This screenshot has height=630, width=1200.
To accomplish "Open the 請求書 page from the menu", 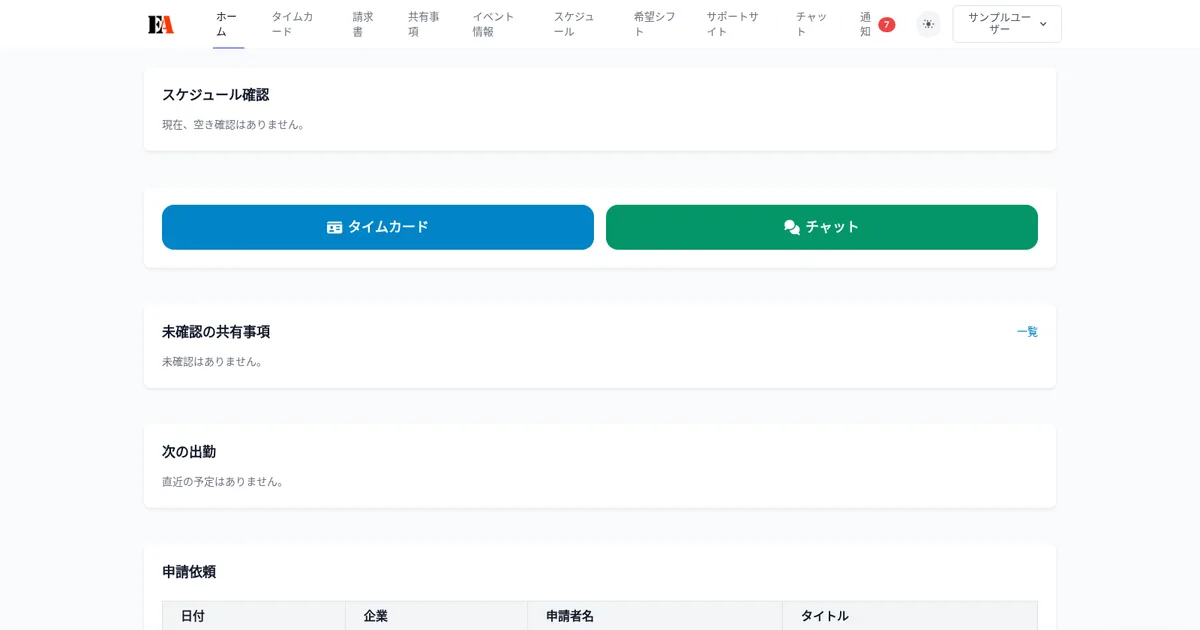I will click(x=363, y=23).
